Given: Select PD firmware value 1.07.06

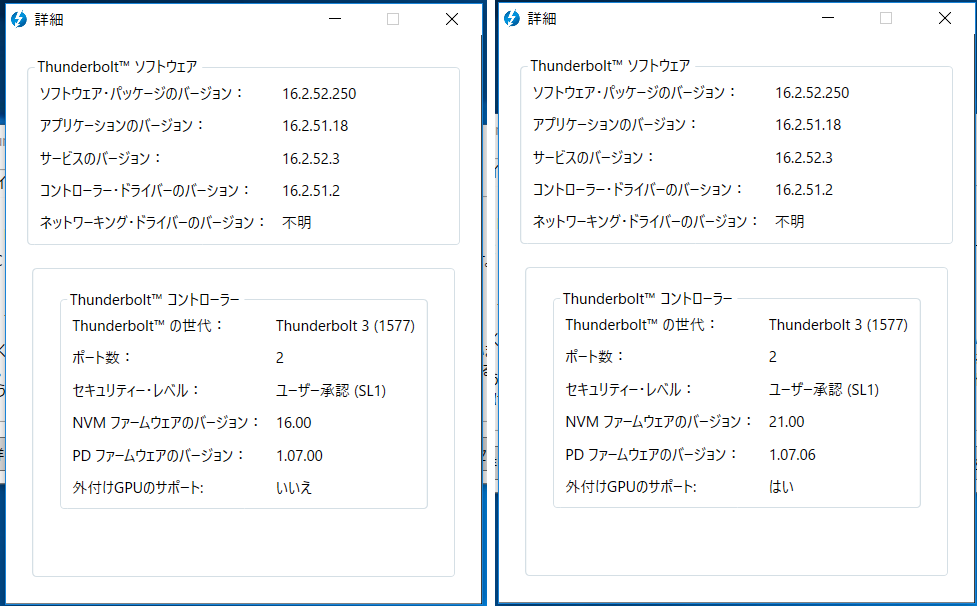Looking at the screenshot, I should click(x=792, y=454).
